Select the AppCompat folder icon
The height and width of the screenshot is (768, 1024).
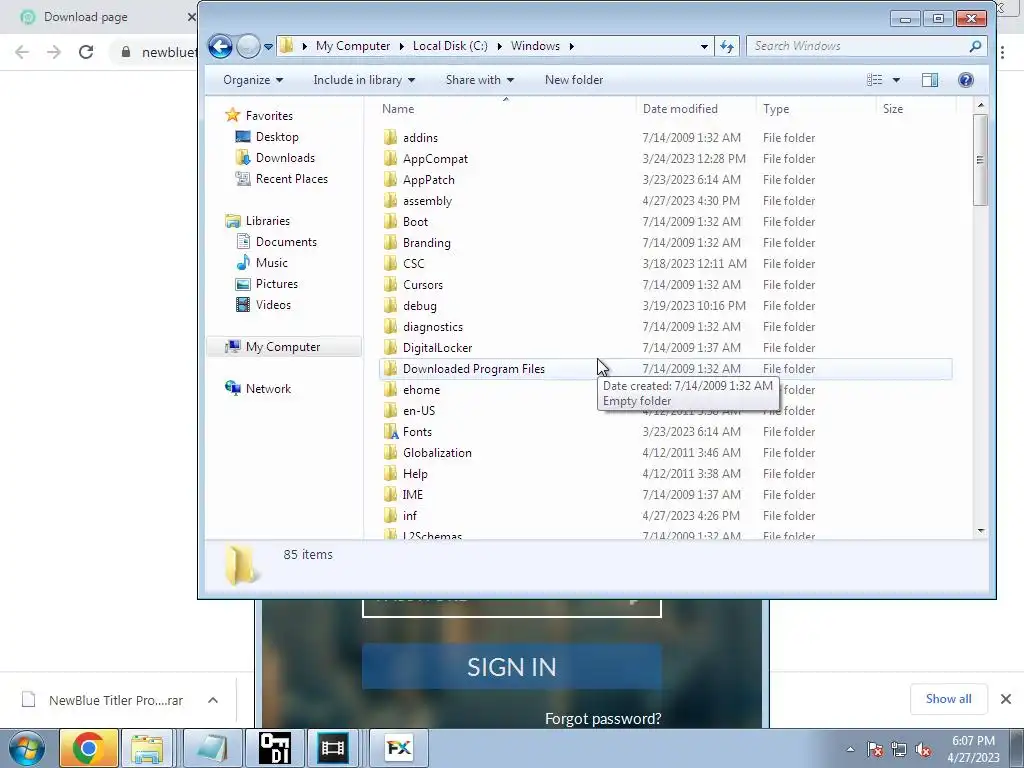(391, 158)
